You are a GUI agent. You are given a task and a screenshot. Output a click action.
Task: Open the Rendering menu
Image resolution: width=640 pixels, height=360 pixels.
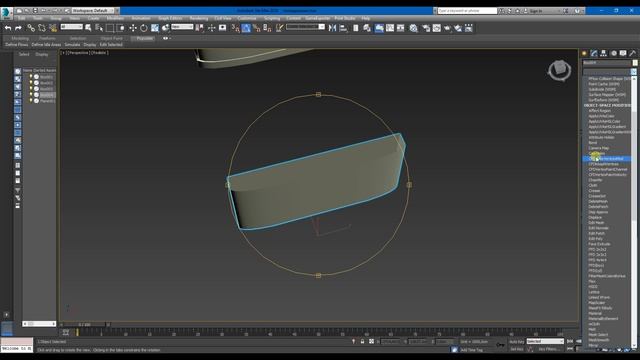199,18
